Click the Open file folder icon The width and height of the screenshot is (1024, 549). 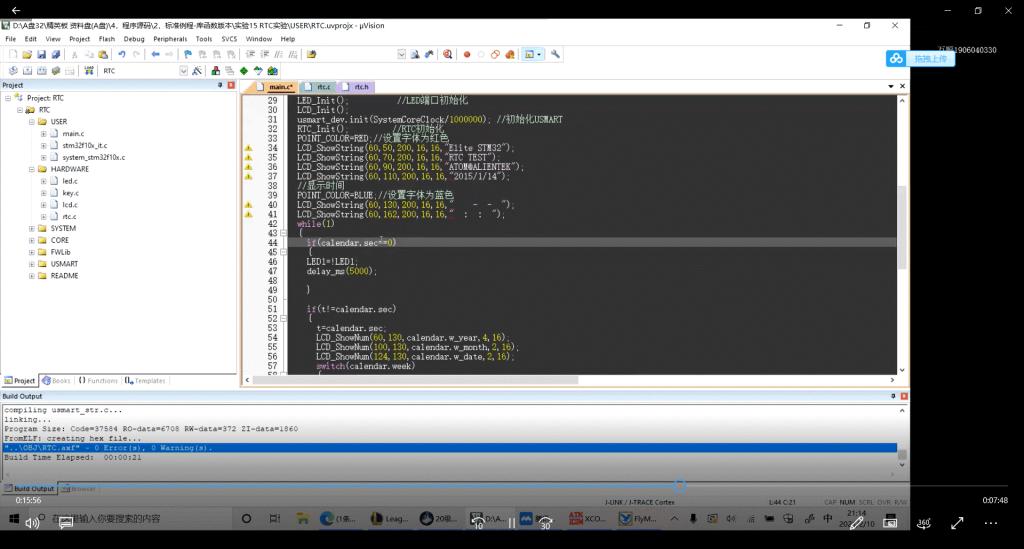tap(27, 54)
